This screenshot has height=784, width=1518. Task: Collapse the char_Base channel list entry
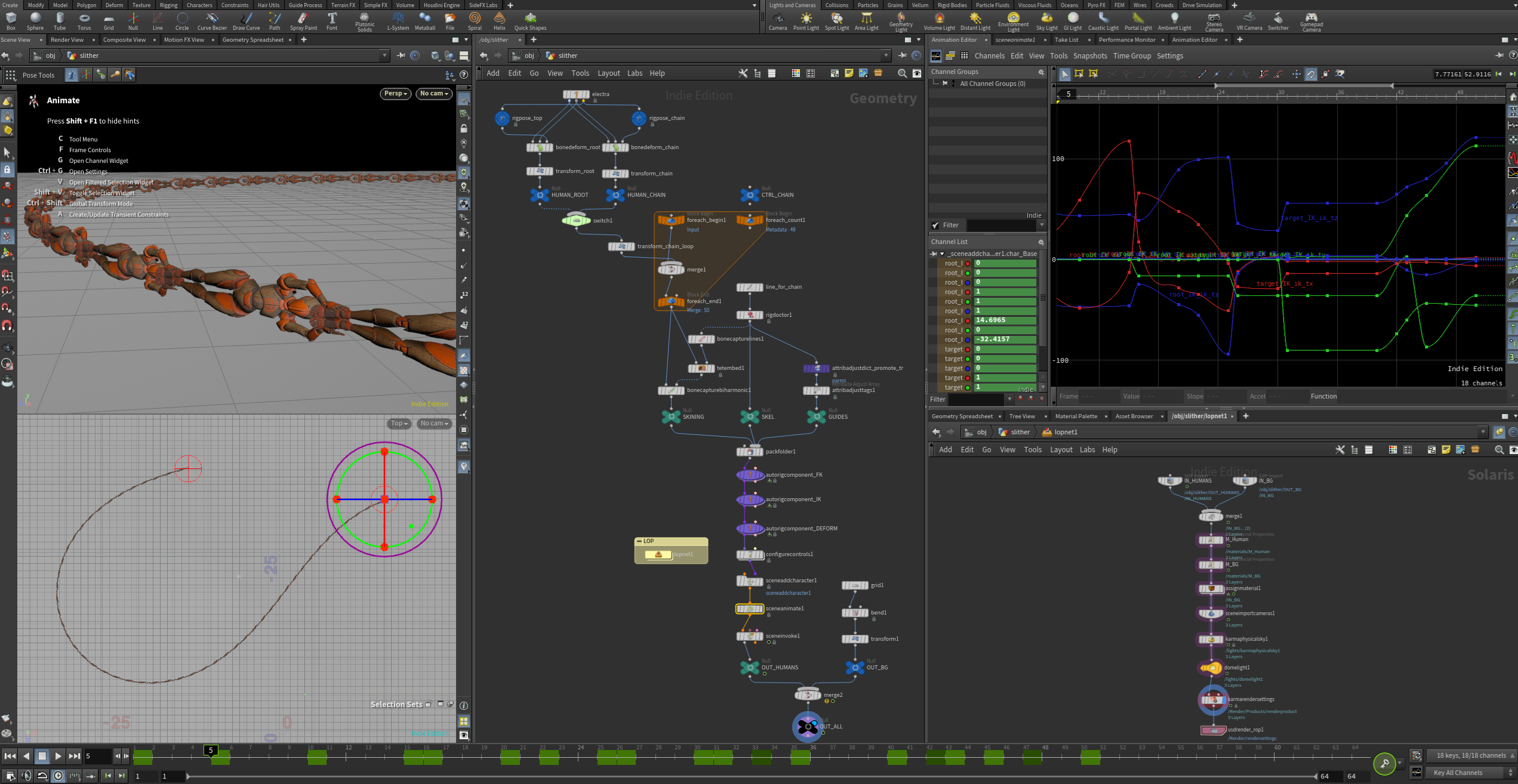pyautogui.click(x=942, y=254)
